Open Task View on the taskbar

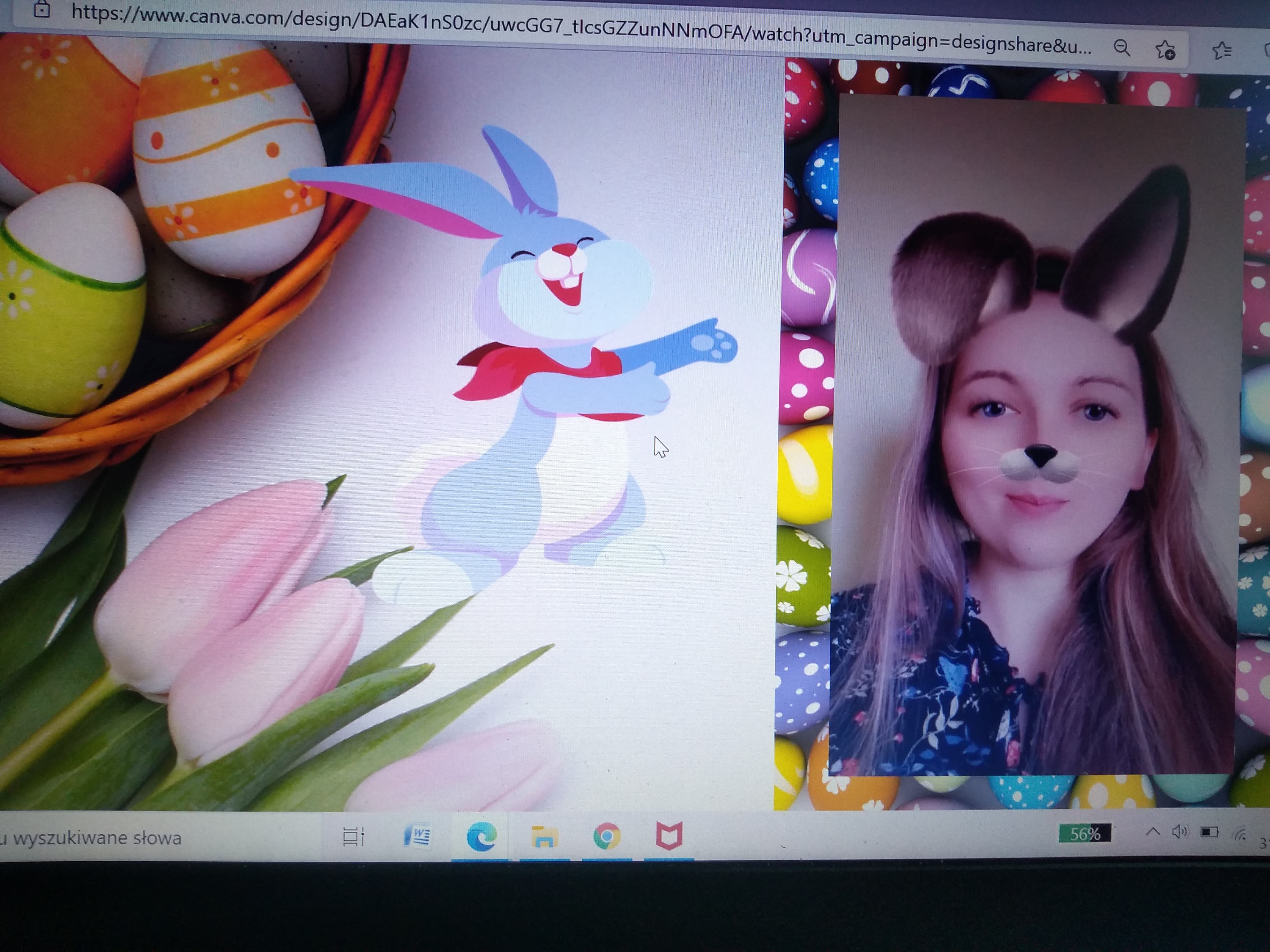tap(354, 836)
